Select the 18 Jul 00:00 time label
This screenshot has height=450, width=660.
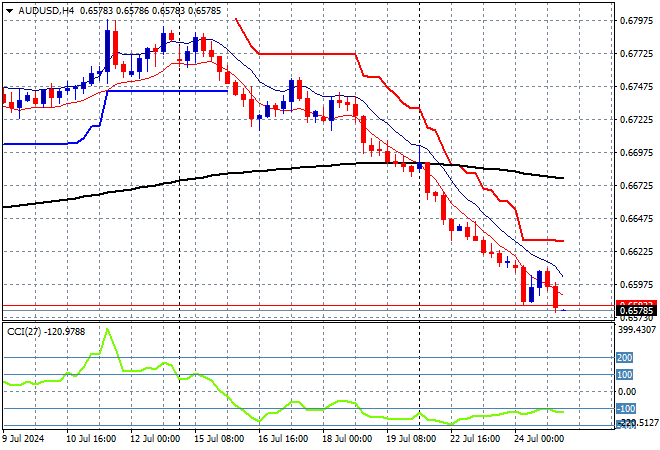347,439
